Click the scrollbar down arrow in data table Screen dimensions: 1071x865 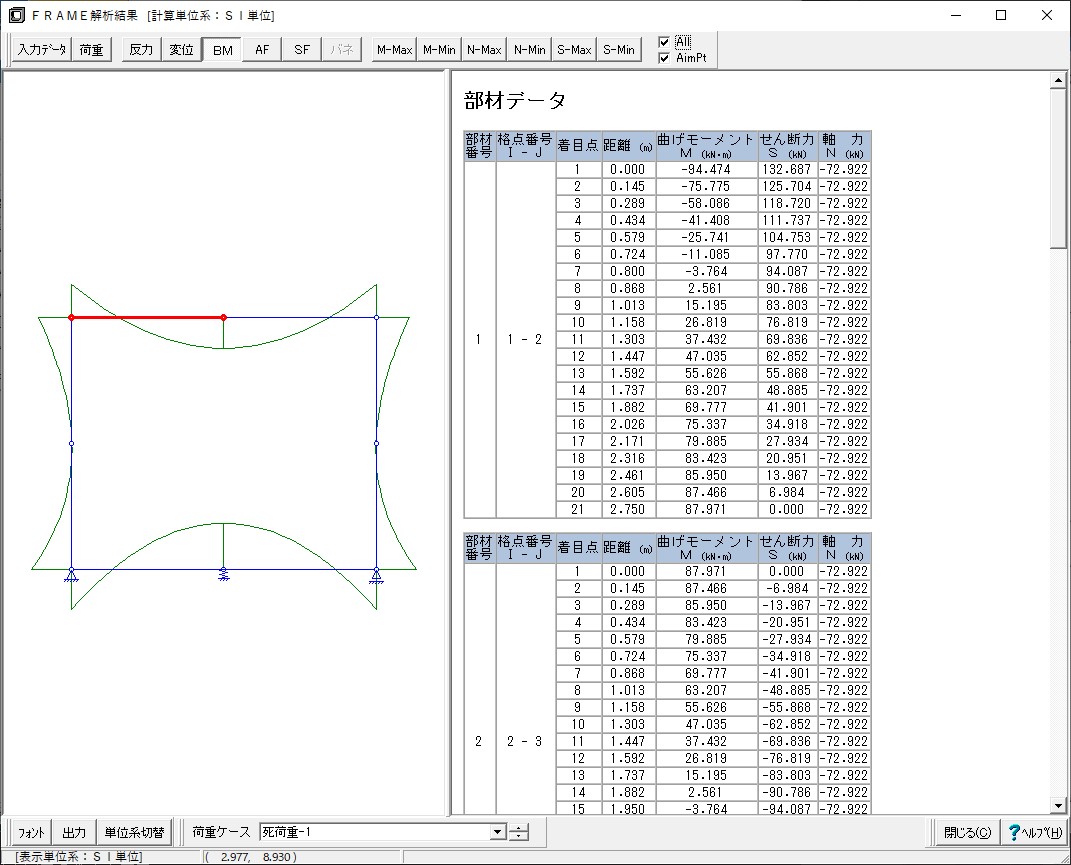click(1058, 806)
